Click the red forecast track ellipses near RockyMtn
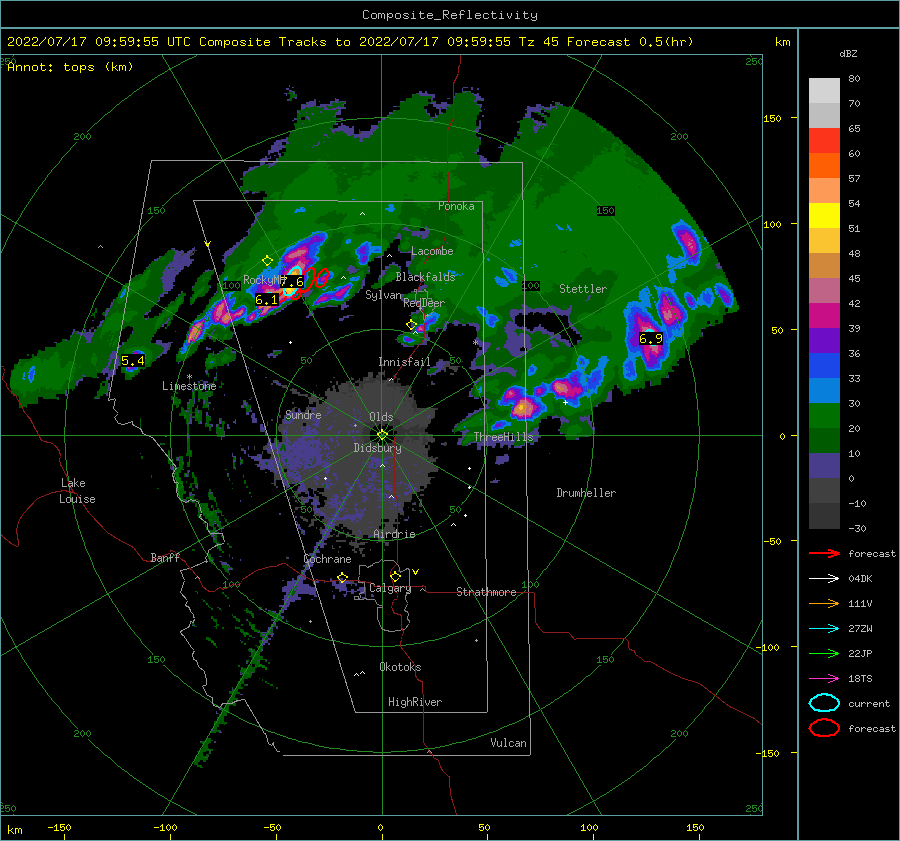Viewport: 900px width, 841px height. pos(311,281)
